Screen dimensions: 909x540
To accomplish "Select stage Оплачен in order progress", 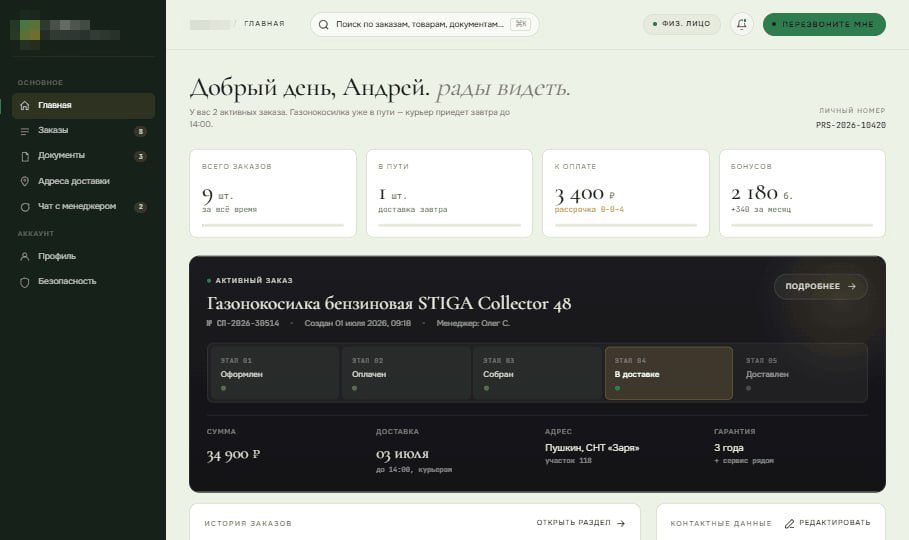I will 406,374.
